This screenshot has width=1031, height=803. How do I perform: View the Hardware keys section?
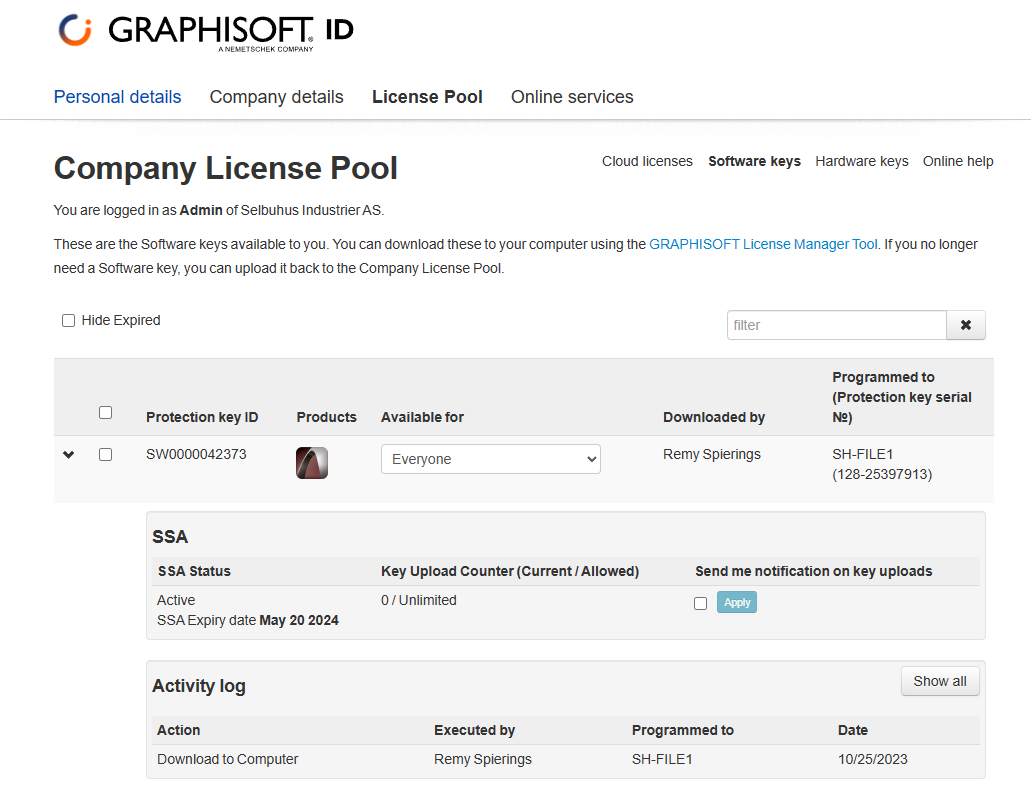pyautogui.click(x=861, y=162)
